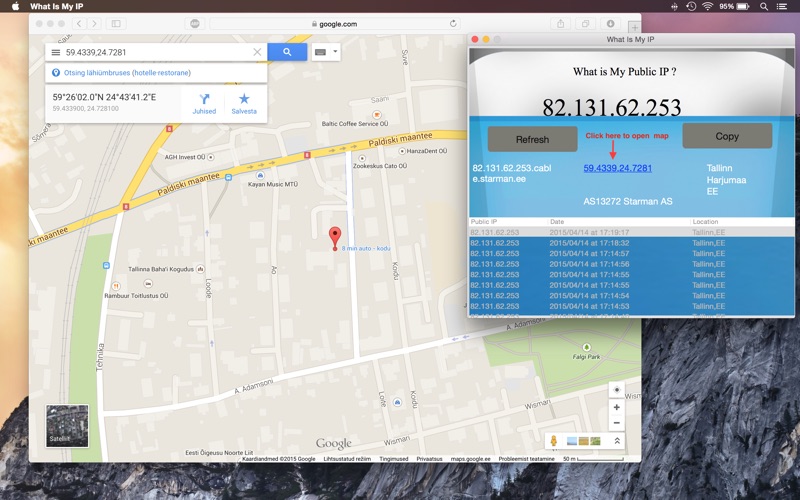Go back in Safari

(x=79, y=23)
